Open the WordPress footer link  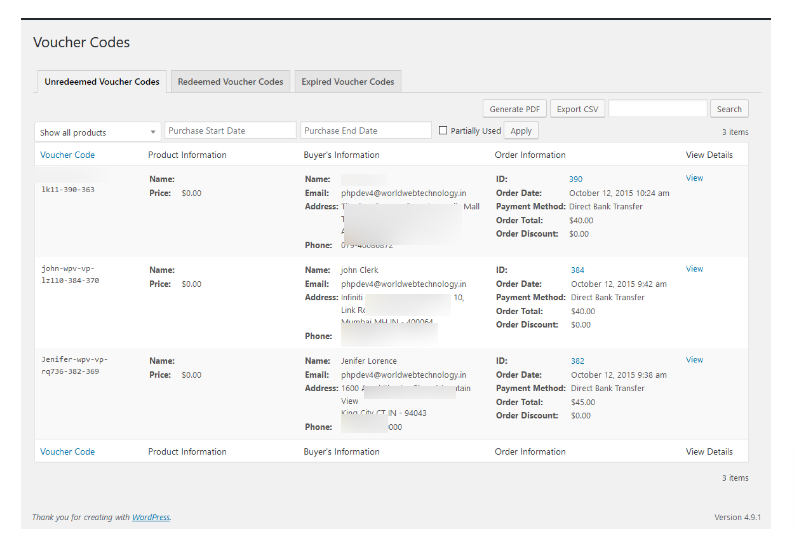[151, 517]
